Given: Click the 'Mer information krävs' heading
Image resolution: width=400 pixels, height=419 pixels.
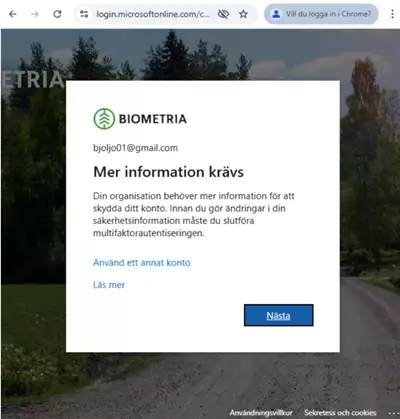Looking at the screenshot, I should (x=168, y=172).
